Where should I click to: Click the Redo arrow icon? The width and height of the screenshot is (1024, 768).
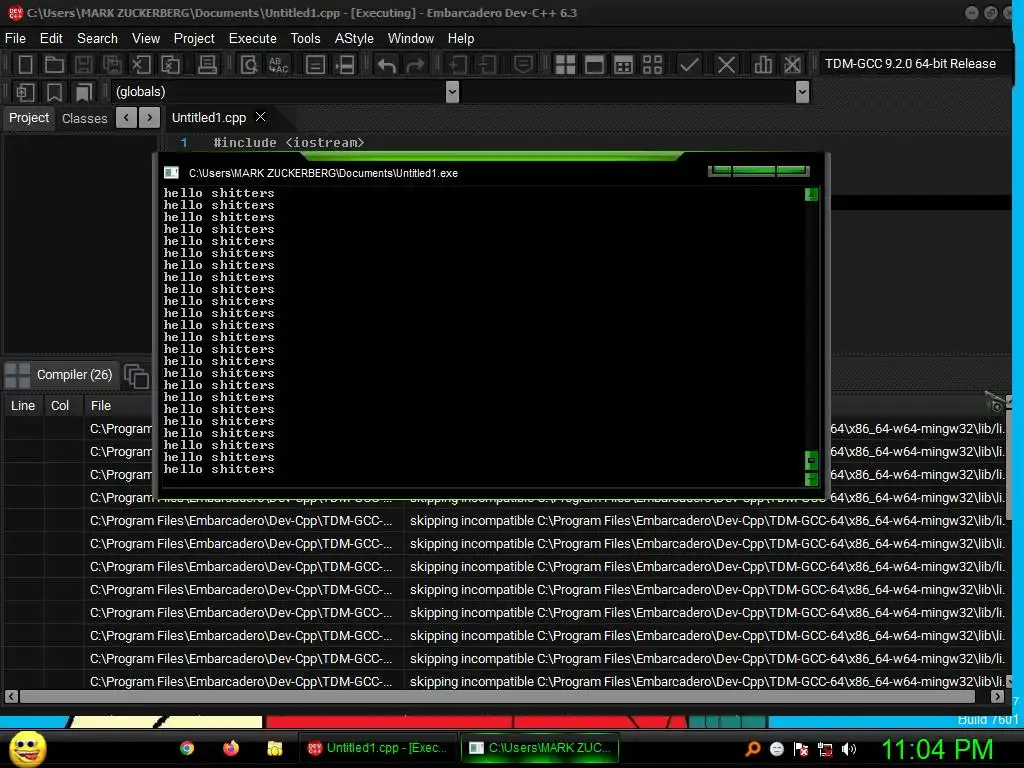tap(415, 64)
